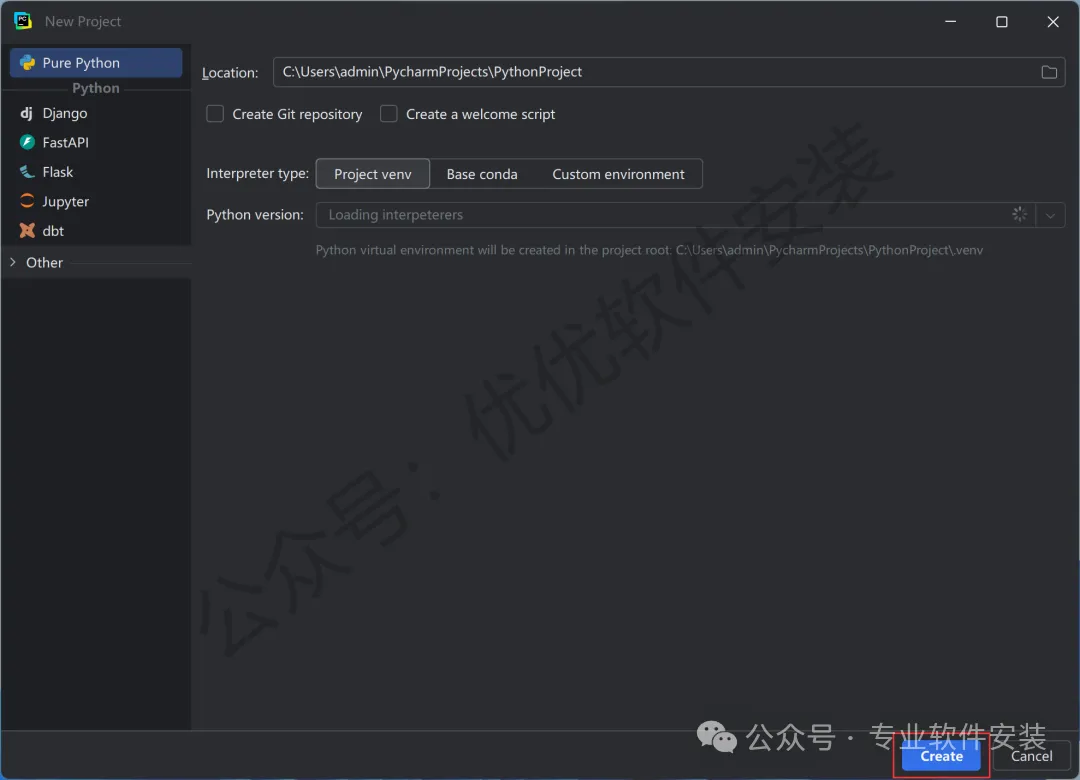This screenshot has width=1080, height=780.
Task: Close the New Project window
Action: 1052,22
